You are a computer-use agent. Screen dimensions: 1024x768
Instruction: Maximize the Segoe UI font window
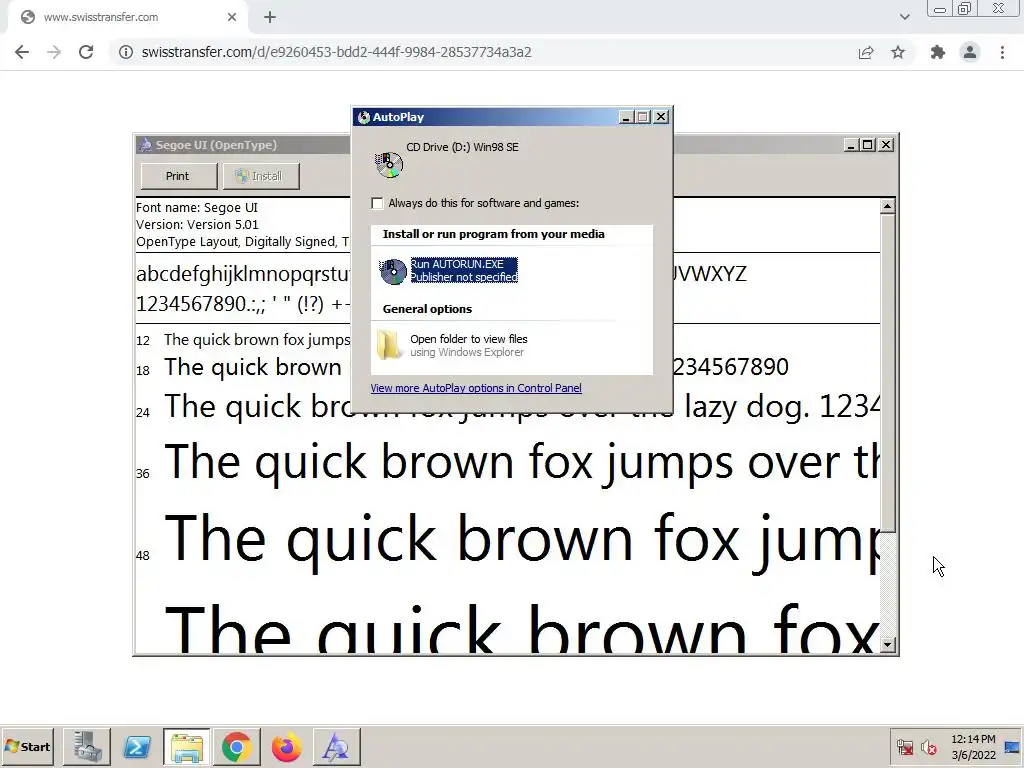pyautogui.click(x=868, y=145)
